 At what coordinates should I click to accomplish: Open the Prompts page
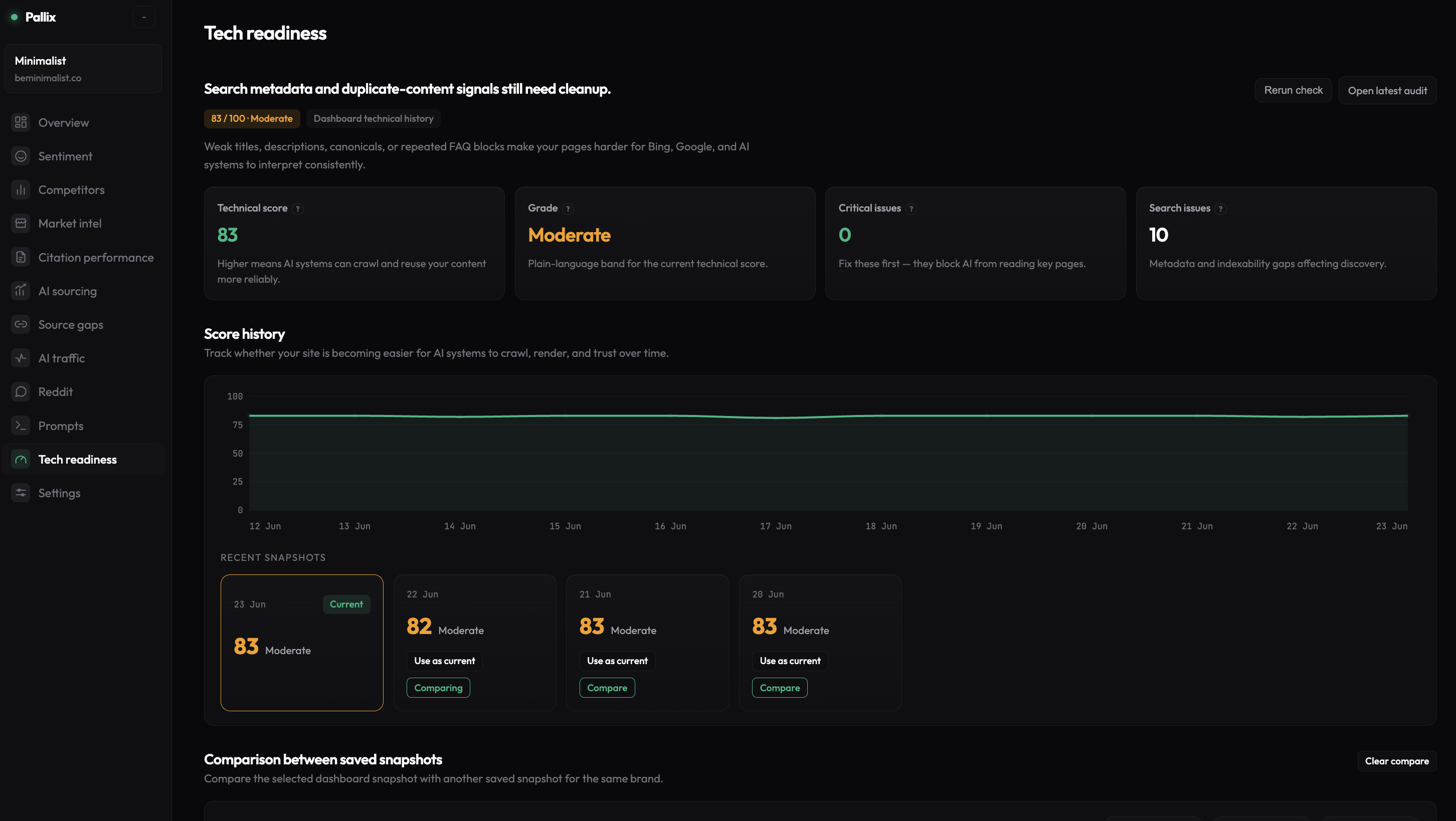pyautogui.click(x=83, y=426)
